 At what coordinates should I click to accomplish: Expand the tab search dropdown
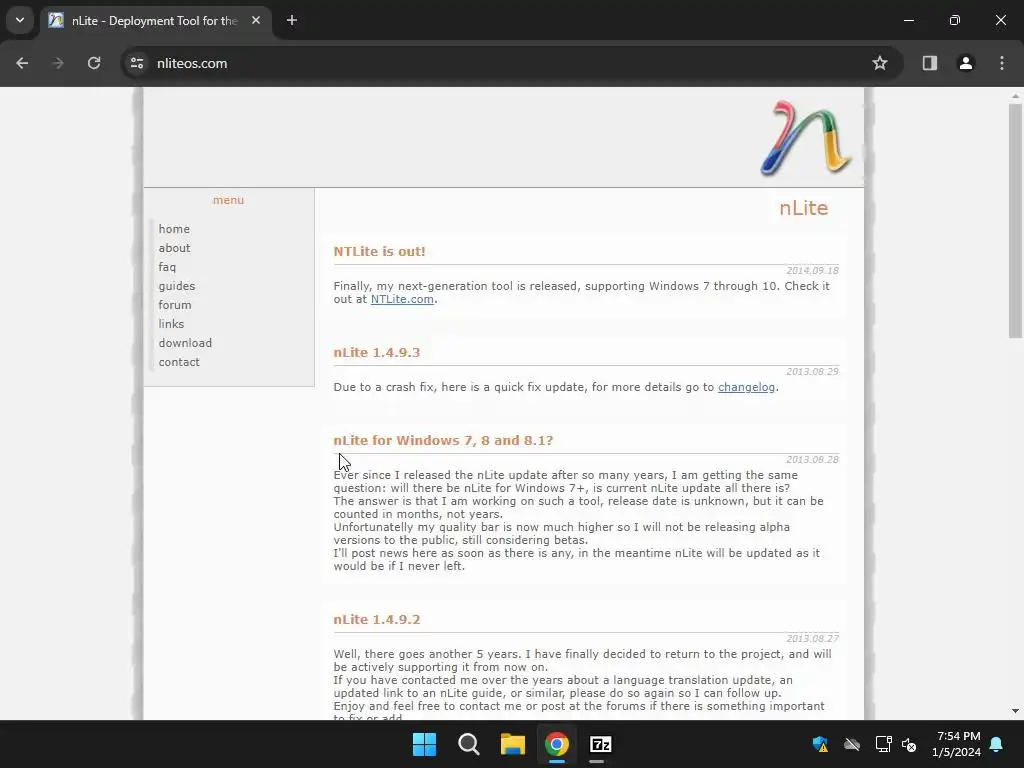tap(20, 20)
